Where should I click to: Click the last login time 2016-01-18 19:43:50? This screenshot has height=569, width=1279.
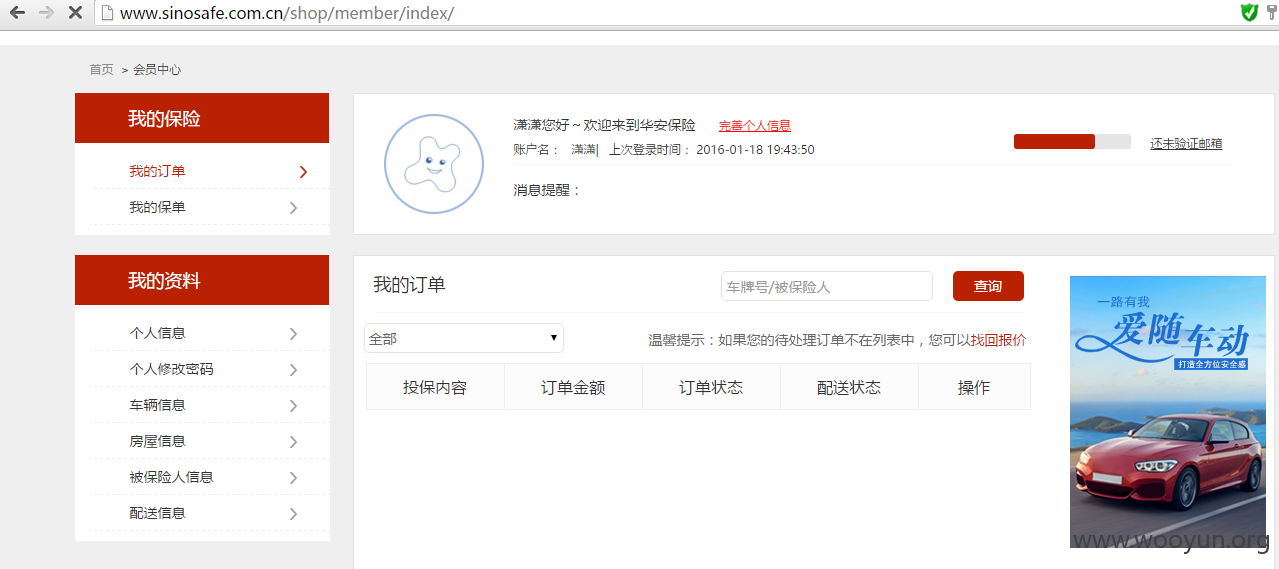(x=755, y=150)
